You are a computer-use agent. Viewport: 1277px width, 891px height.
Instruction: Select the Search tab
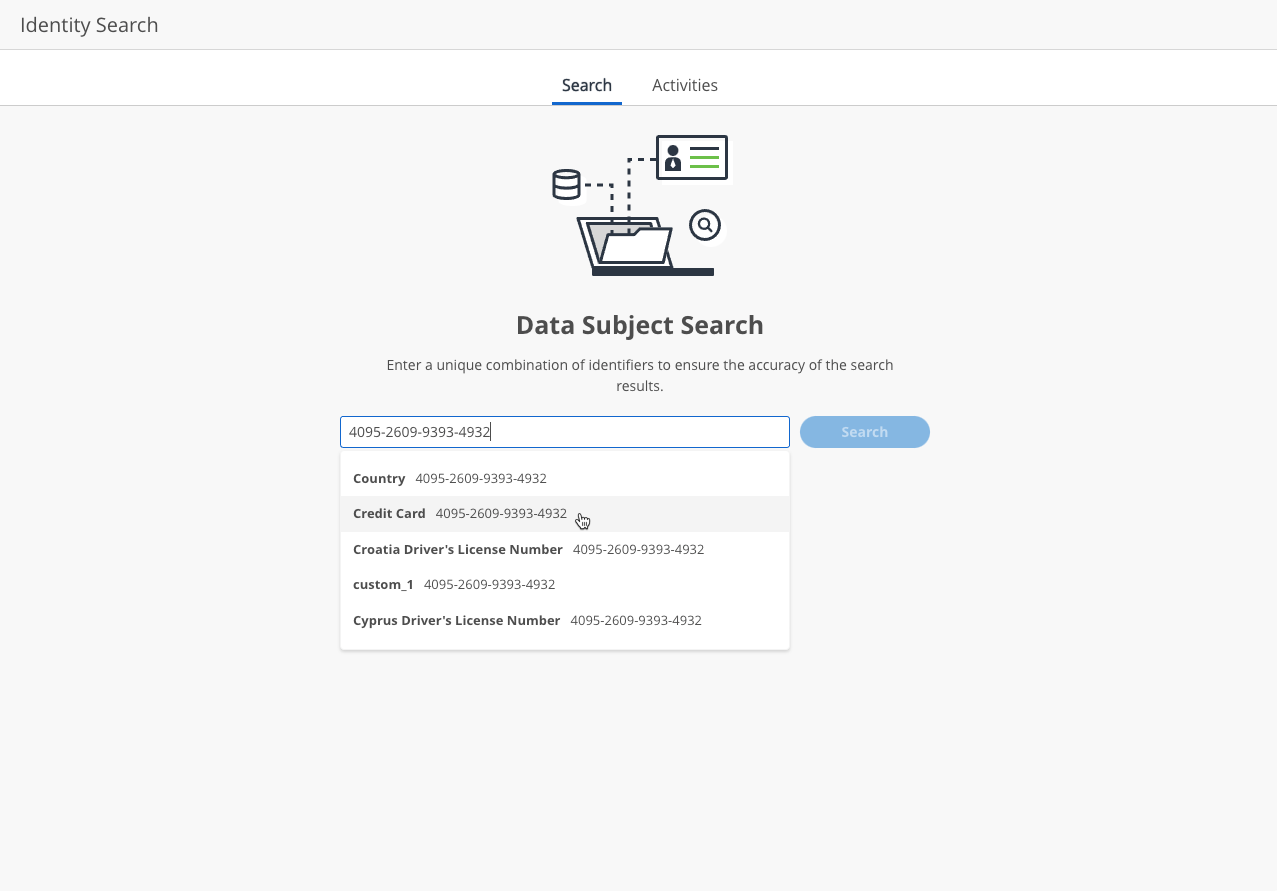(x=587, y=85)
